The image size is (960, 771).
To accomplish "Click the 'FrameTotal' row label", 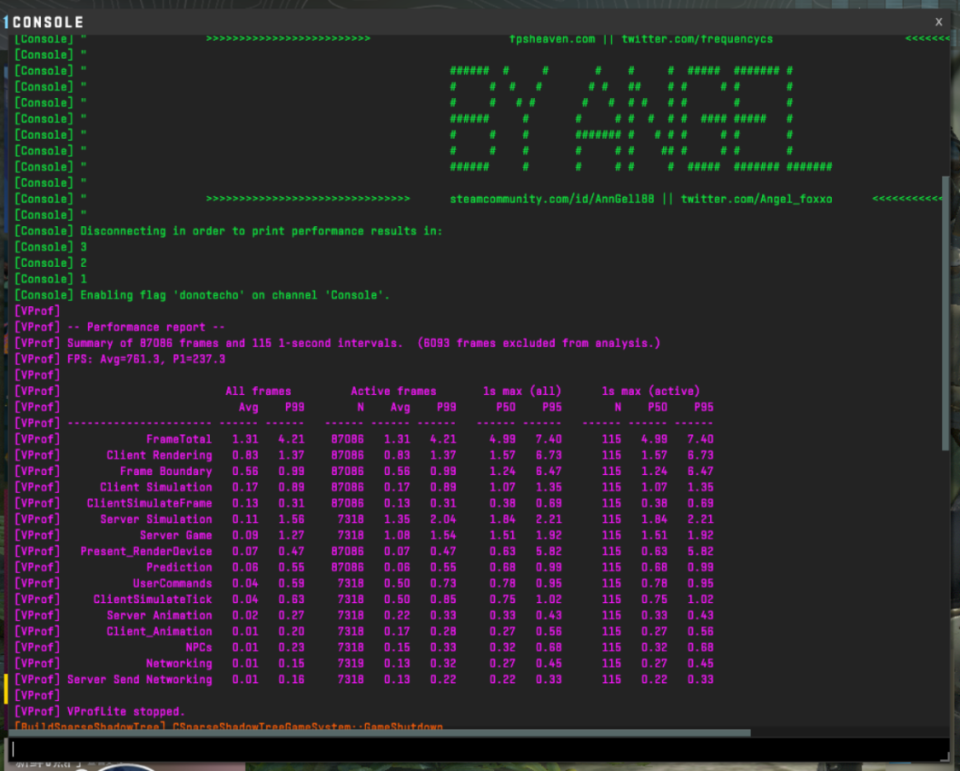I will [179, 439].
